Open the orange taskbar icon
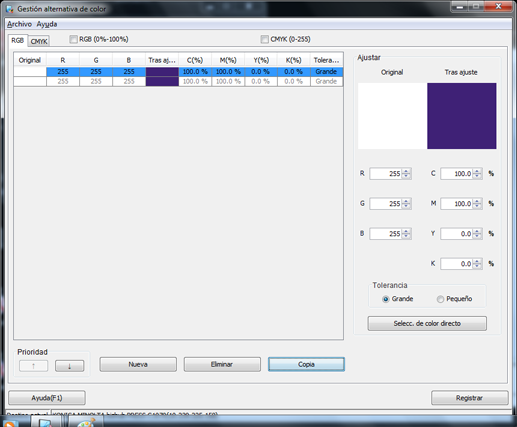517x427 pixels. coord(9,424)
